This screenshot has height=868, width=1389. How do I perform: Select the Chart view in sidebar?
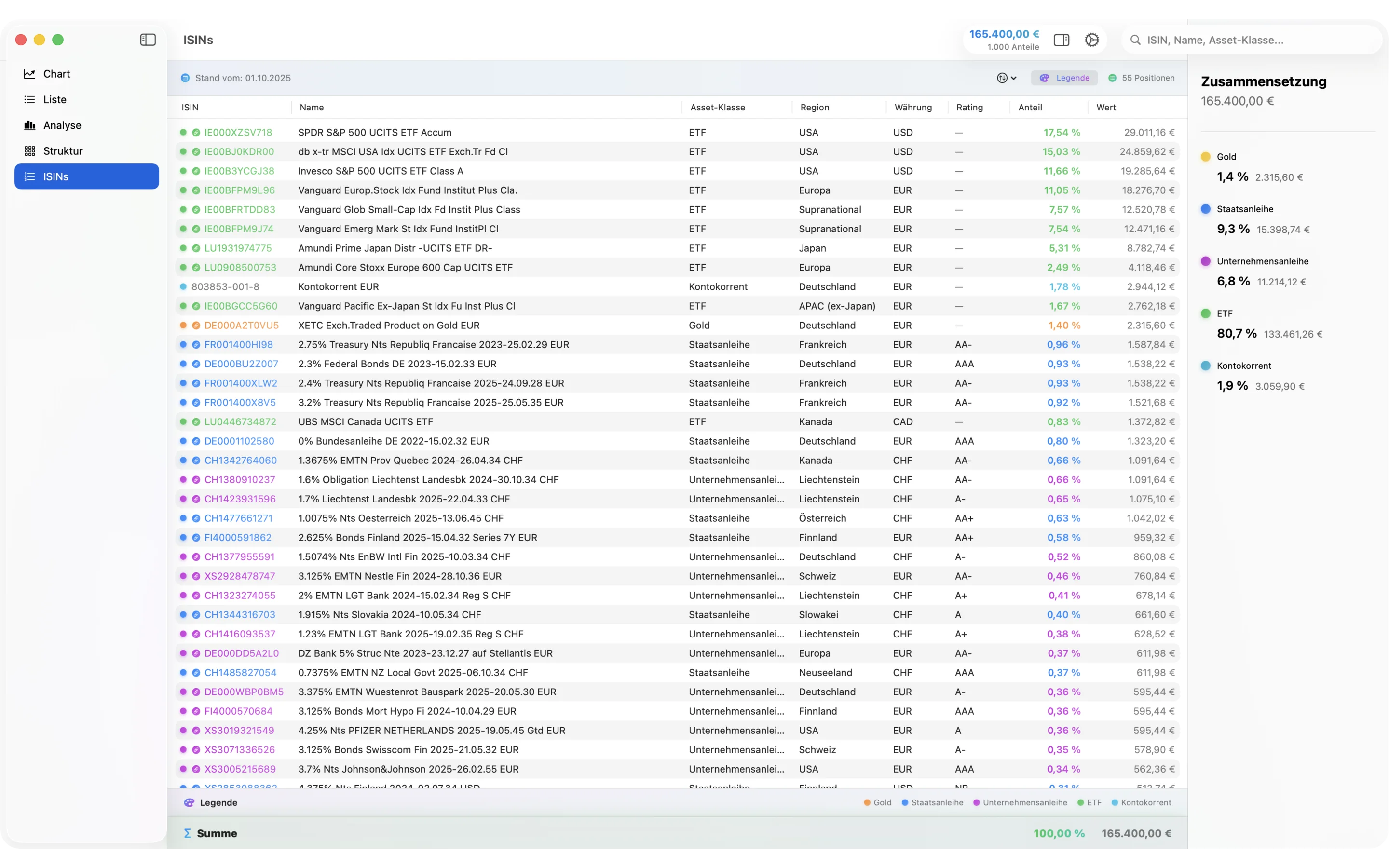[x=57, y=73]
